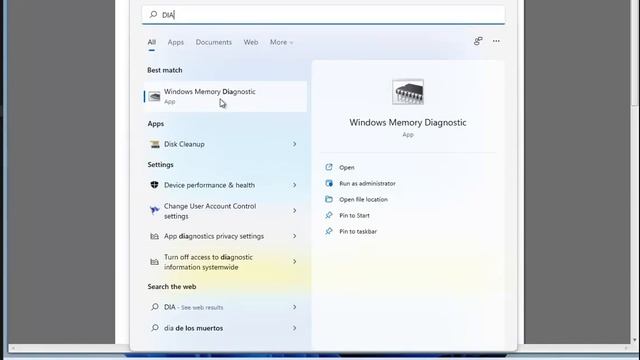Click the User Account Control flag icon
Screen dimensions: 640x360
(154, 211)
